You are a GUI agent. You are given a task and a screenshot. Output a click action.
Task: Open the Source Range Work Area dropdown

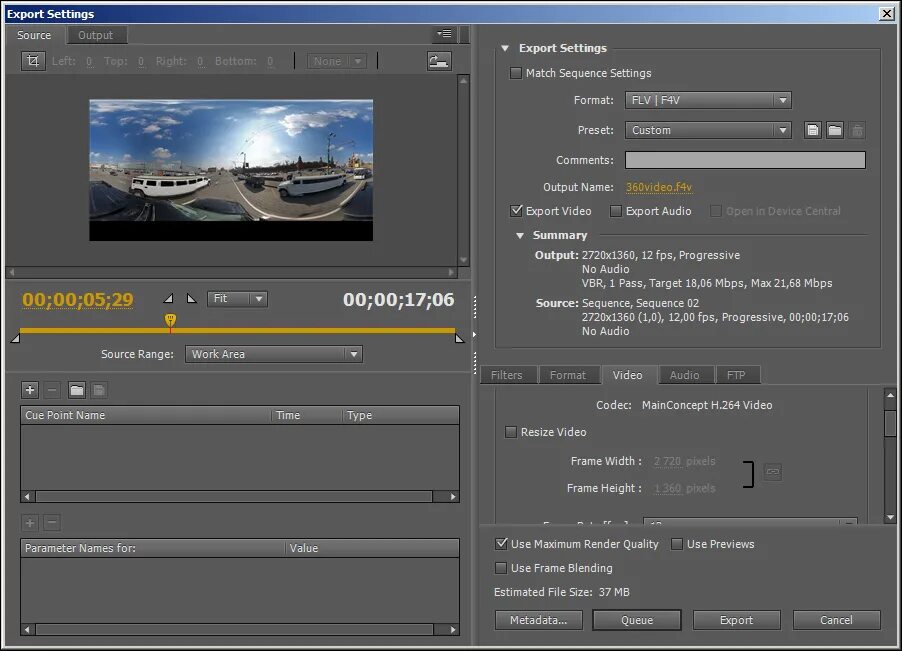pos(273,354)
